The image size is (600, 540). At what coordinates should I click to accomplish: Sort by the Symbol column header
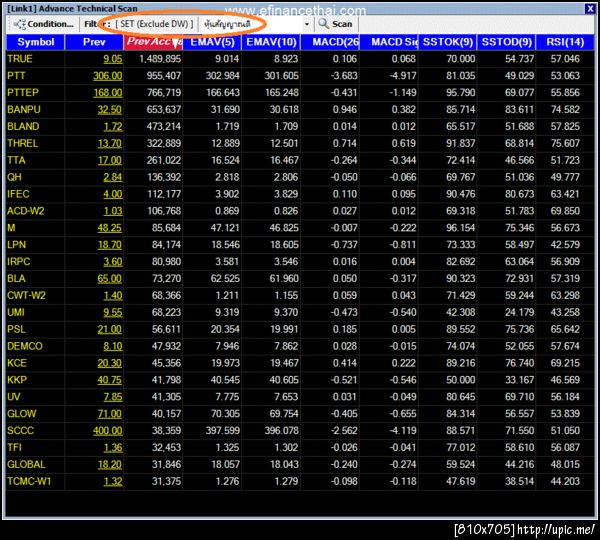click(36, 42)
